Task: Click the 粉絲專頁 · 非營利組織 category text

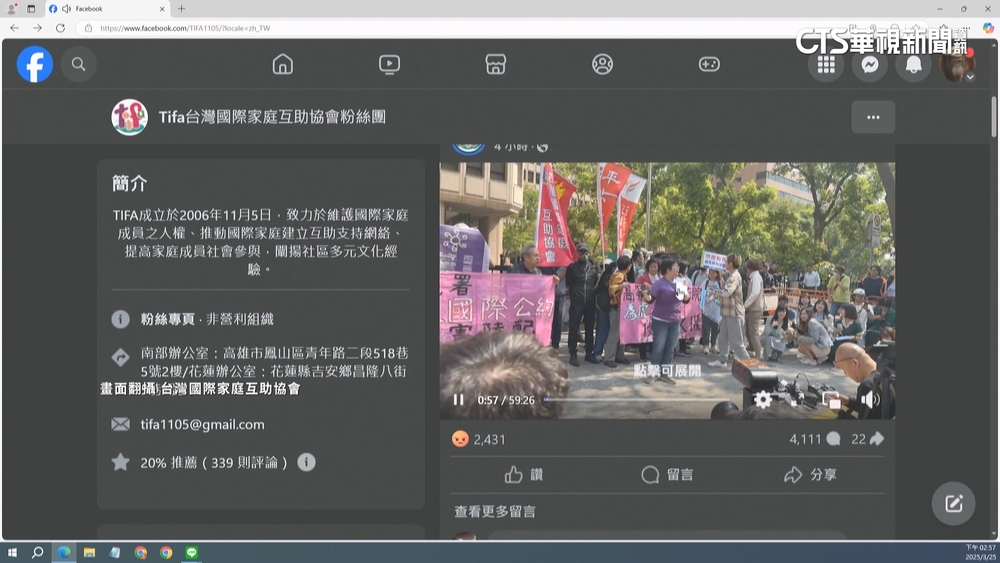Action: (207, 319)
